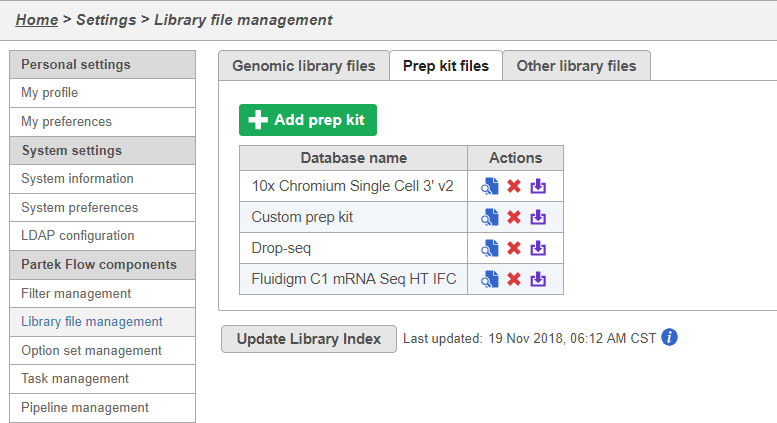The height and width of the screenshot is (423, 777).
Task: Download the Fluidigm C1 mRNA Seq kit
Action: [538, 279]
